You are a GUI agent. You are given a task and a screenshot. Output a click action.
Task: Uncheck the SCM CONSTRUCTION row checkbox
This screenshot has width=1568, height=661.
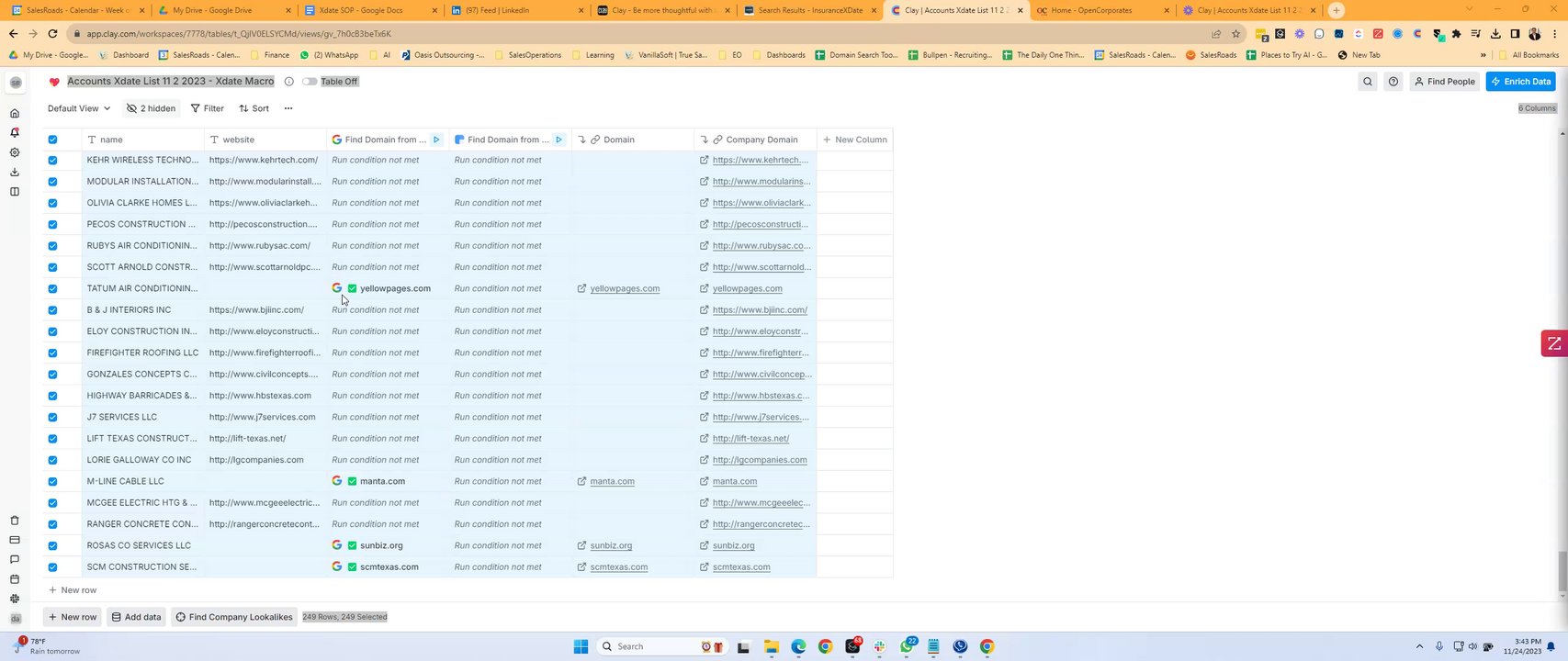pos(52,567)
